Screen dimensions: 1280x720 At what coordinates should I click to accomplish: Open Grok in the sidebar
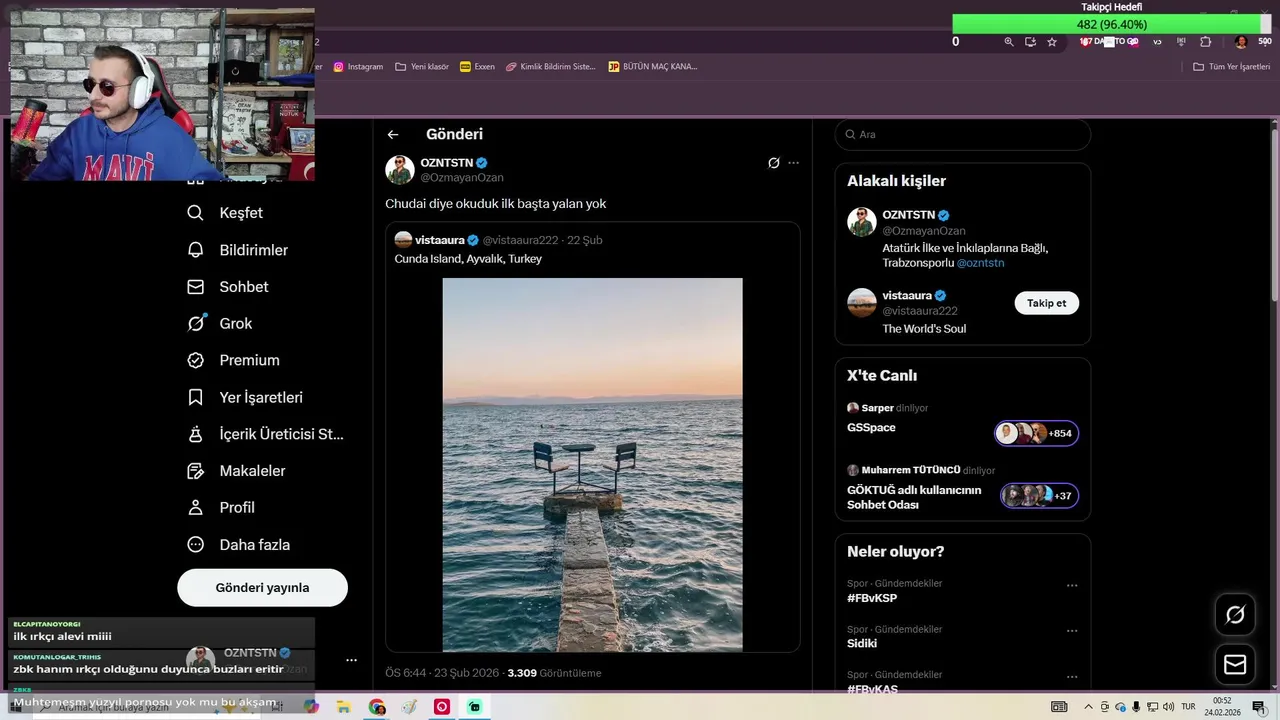click(x=220, y=324)
